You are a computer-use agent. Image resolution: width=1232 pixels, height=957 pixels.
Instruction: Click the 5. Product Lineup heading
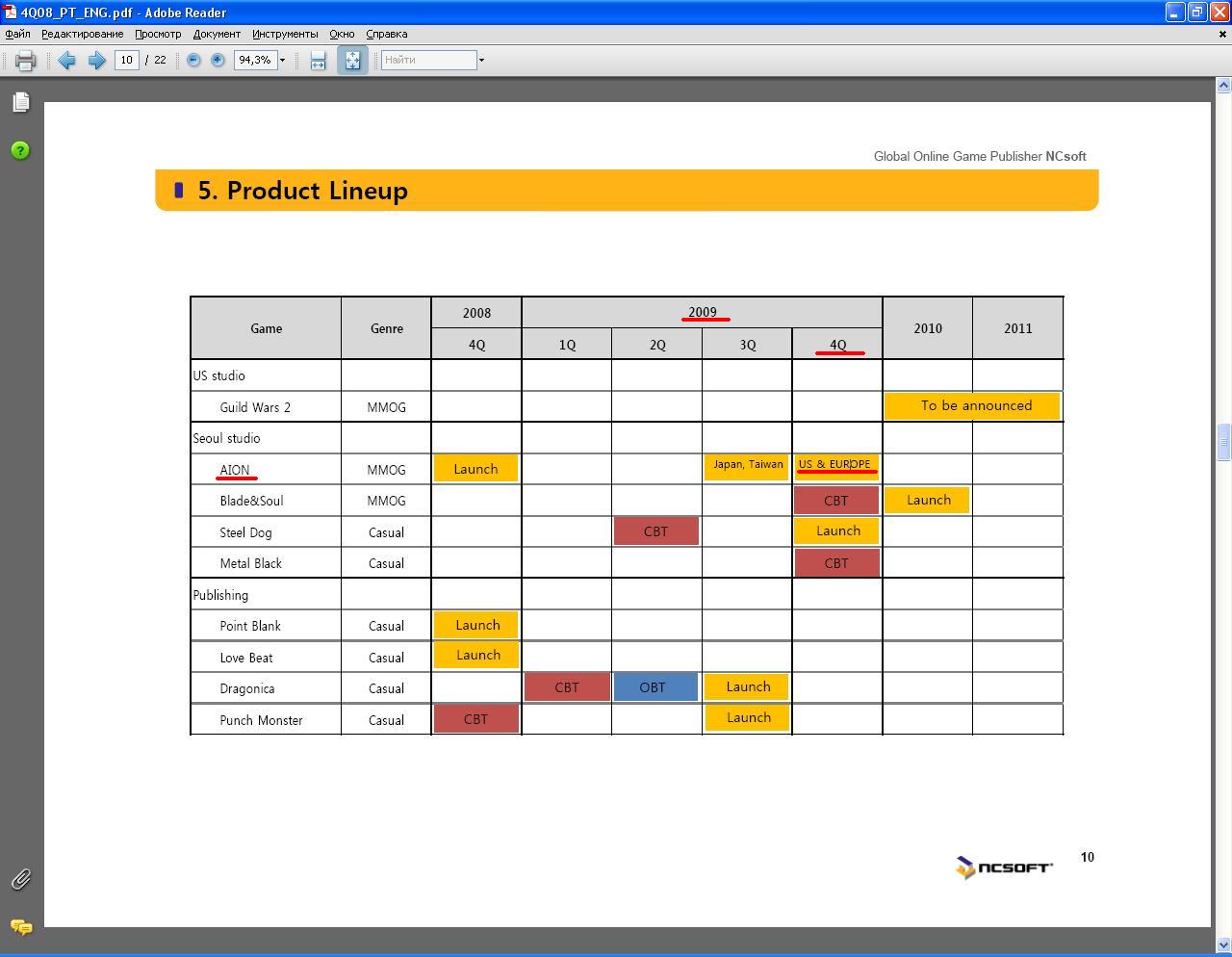[x=302, y=191]
